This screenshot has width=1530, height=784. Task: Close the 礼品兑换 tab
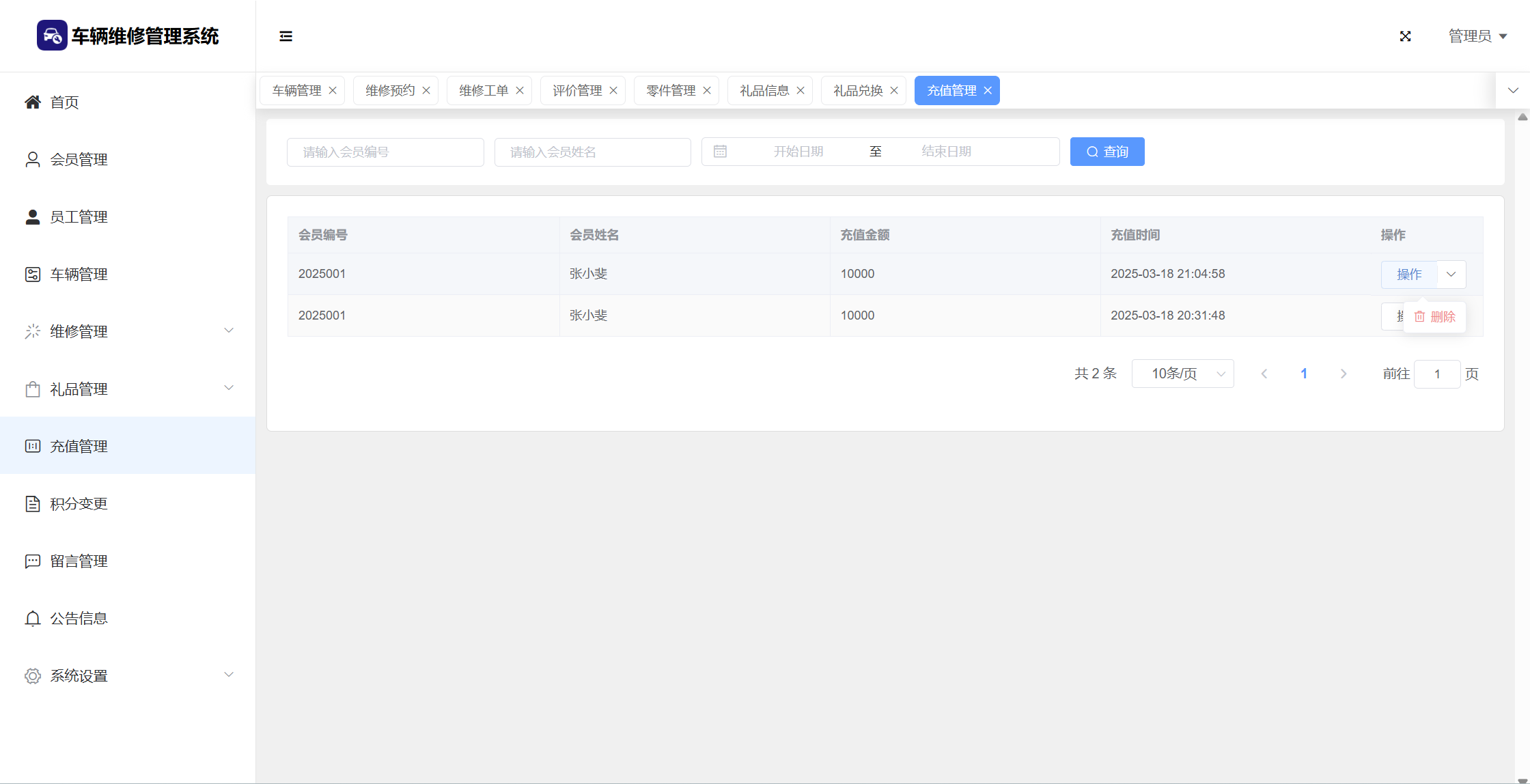click(894, 91)
